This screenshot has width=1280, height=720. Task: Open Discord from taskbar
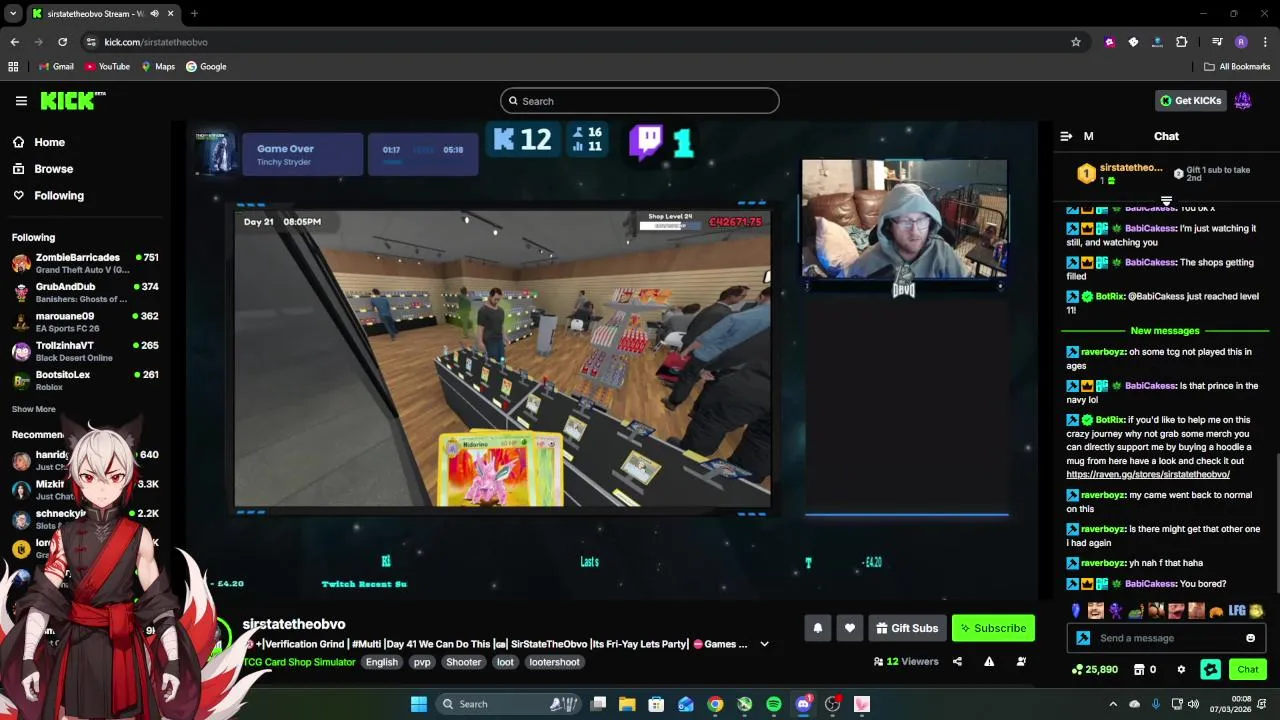[x=803, y=704]
